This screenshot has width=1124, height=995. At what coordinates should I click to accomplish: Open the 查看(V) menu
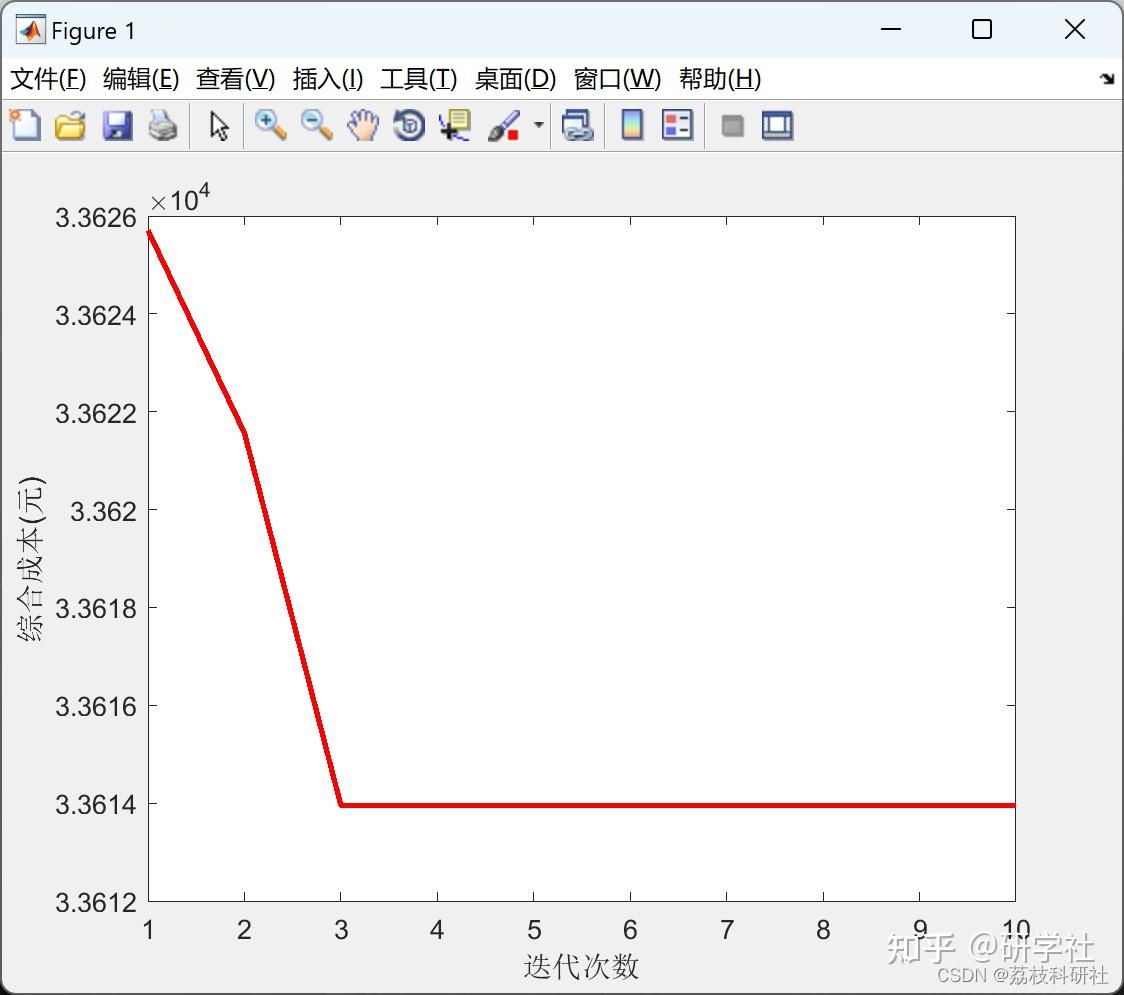coord(235,79)
